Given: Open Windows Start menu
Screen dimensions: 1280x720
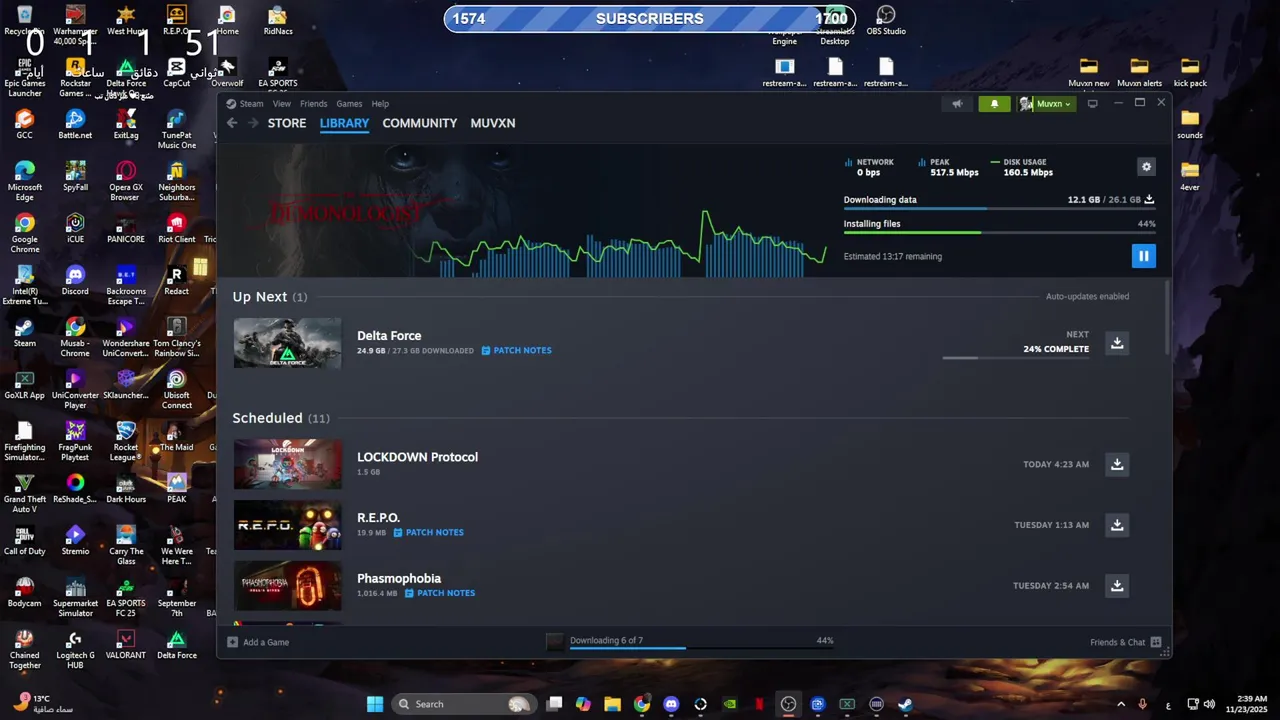Looking at the screenshot, I should pyautogui.click(x=375, y=704).
